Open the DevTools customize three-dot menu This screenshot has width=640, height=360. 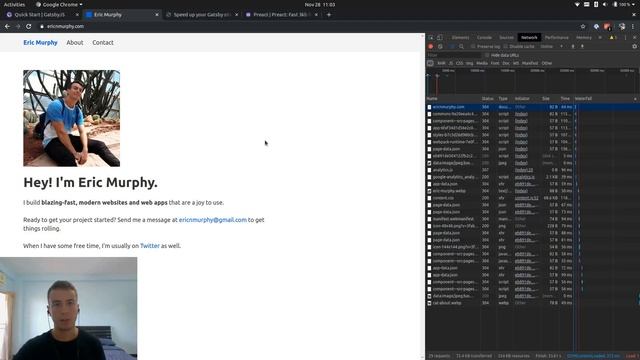pyautogui.click(x=625, y=38)
